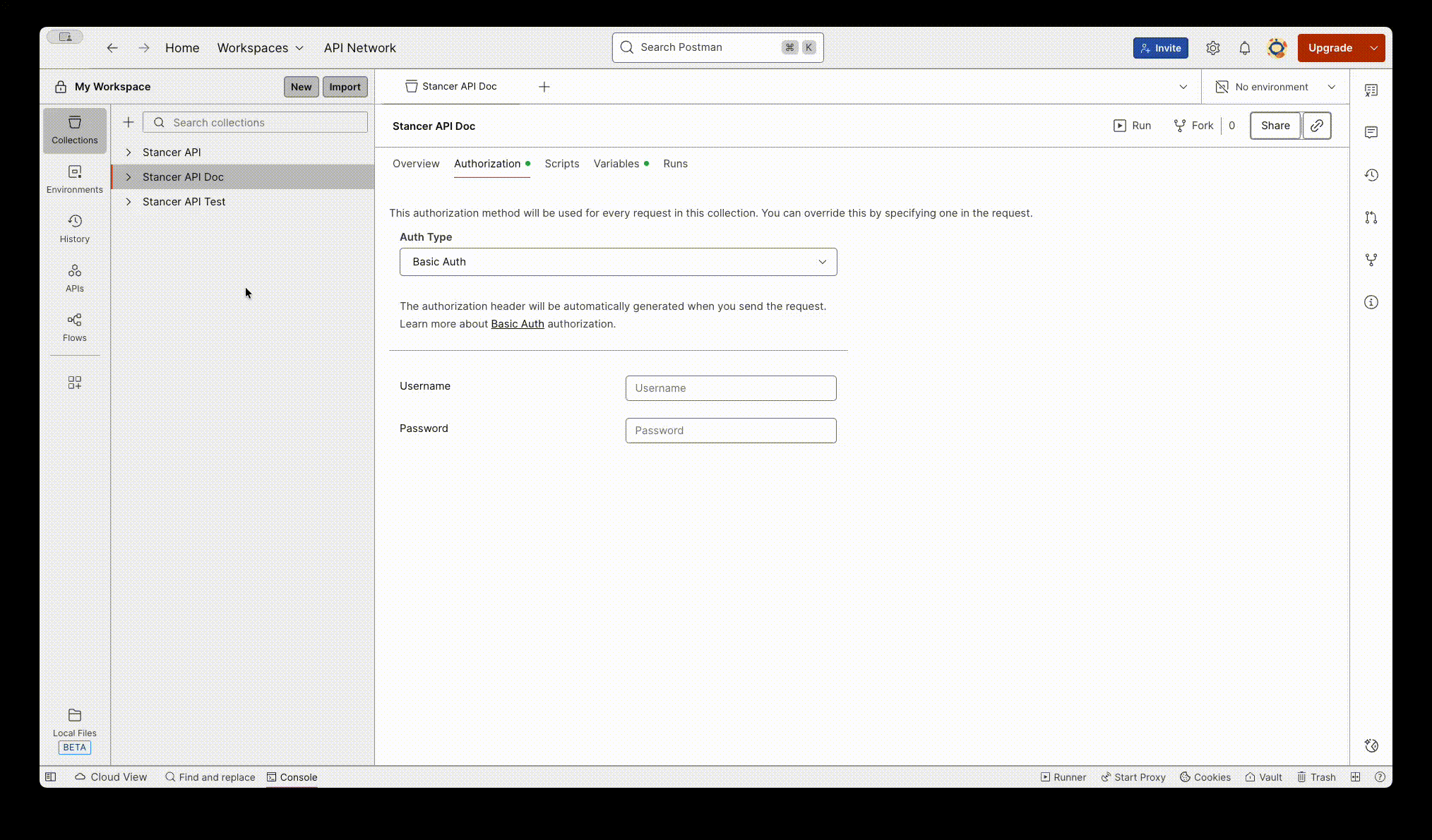Click the Username input field

[730, 388]
